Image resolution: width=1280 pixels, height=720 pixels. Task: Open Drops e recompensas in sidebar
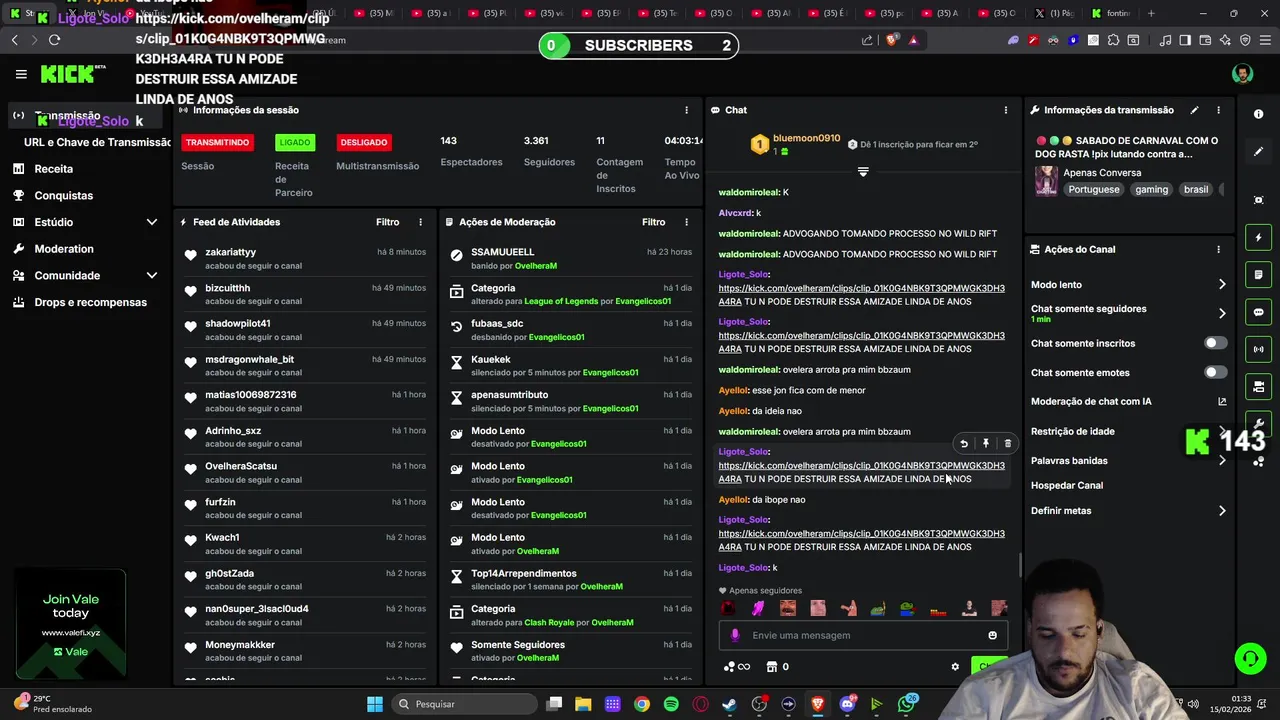tap(90, 302)
